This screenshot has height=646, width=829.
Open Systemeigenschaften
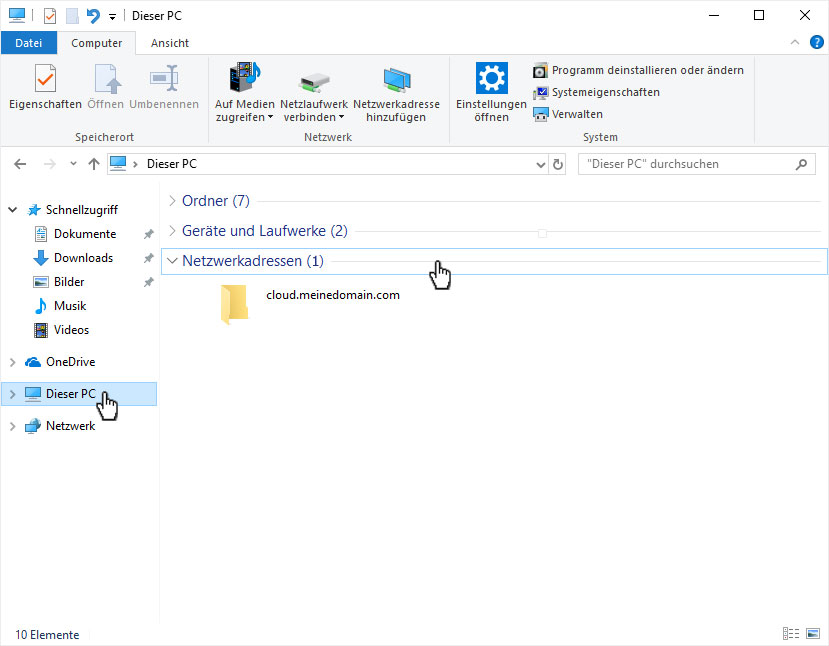tap(596, 93)
